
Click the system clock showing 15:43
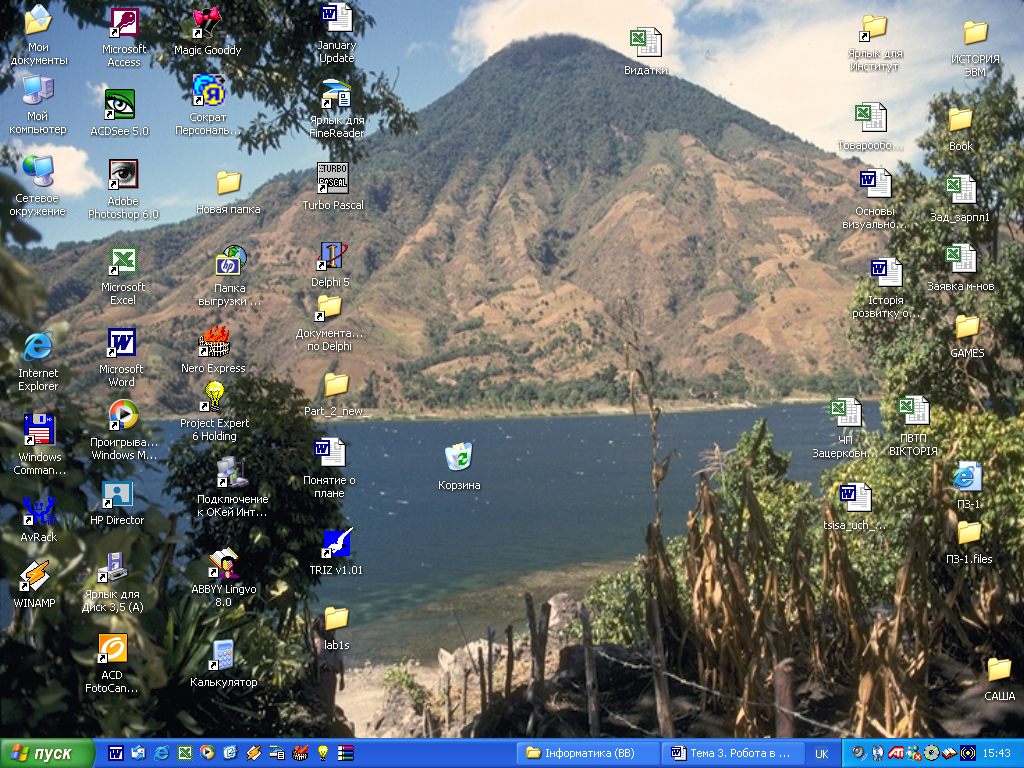click(996, 754)
